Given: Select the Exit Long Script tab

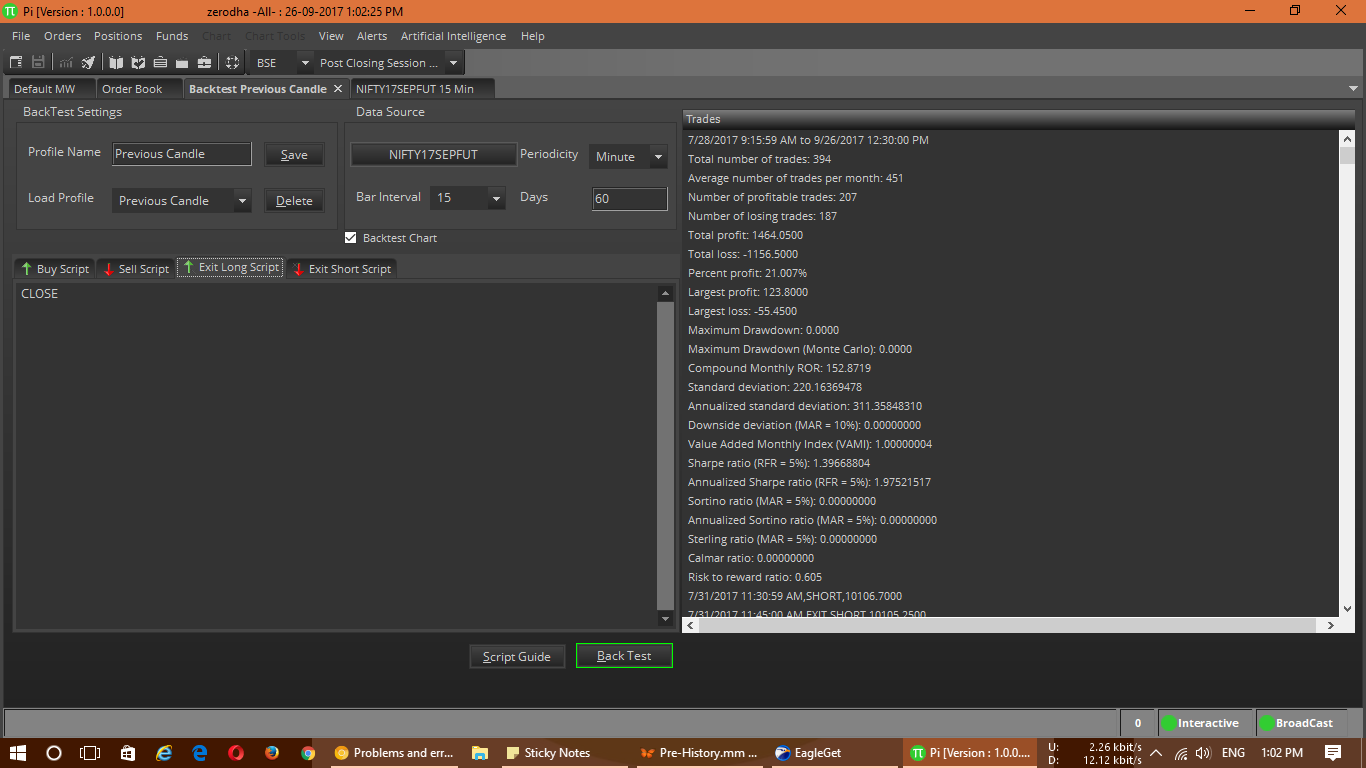Looking at the screenshot, I should [230, 268].
